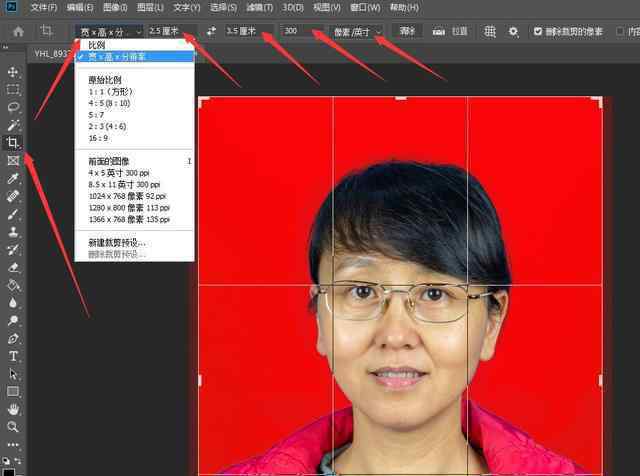This screenshot has height=476, width=640.
Task: Select the Healing Brush tool
Action: pos(13,196)
